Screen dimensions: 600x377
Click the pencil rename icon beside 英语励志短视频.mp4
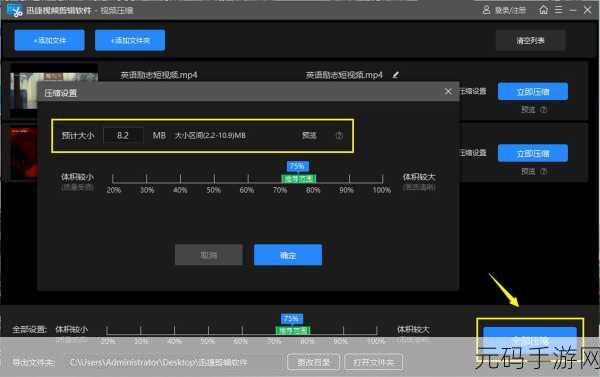[x=396, y=75]
